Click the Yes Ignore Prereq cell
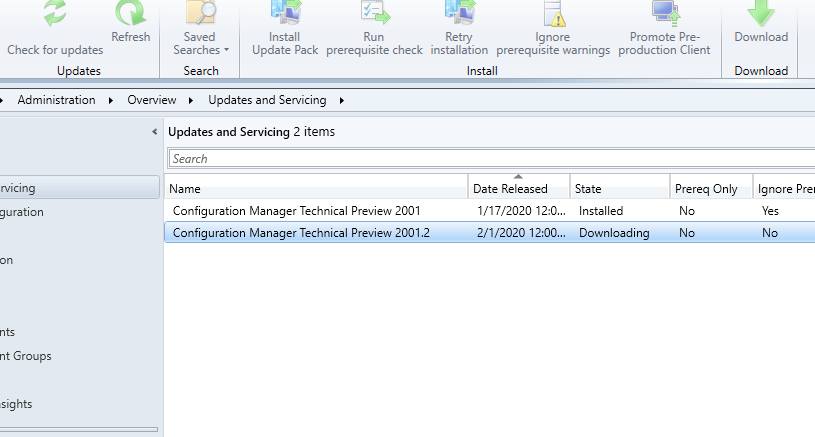 click(x=770, y=210)
